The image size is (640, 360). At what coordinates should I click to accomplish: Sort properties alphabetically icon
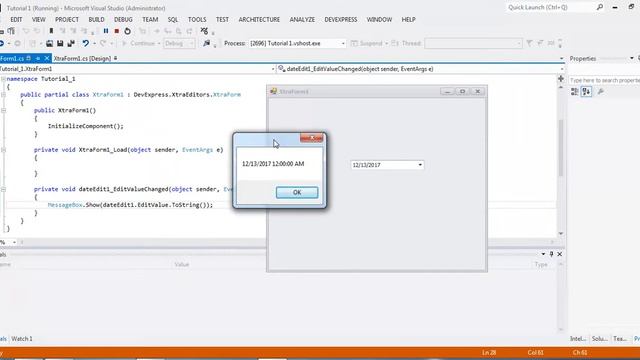[x=587, y=91]
